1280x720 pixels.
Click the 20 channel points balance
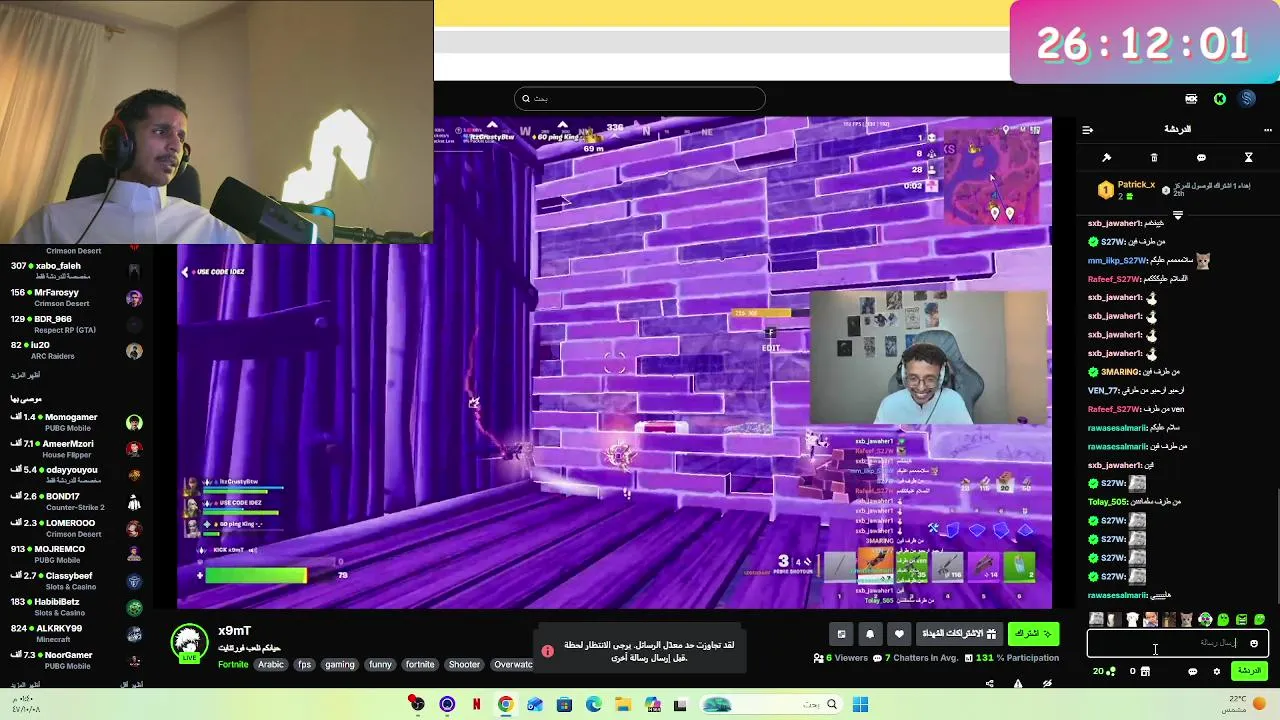(x=1104, y=672)
